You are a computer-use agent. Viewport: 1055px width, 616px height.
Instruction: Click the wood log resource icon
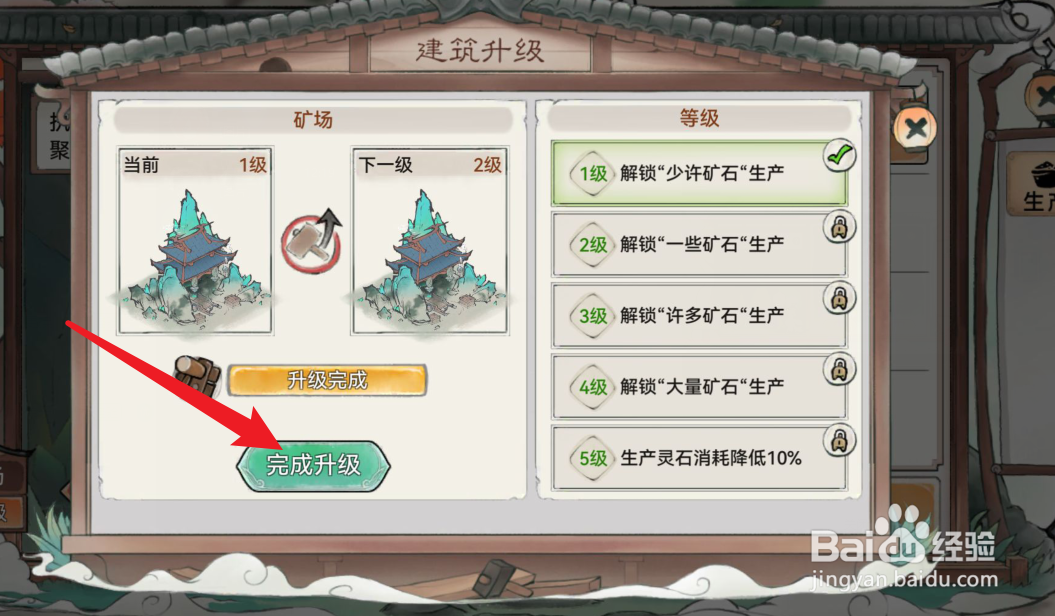(x=197, y=377)
